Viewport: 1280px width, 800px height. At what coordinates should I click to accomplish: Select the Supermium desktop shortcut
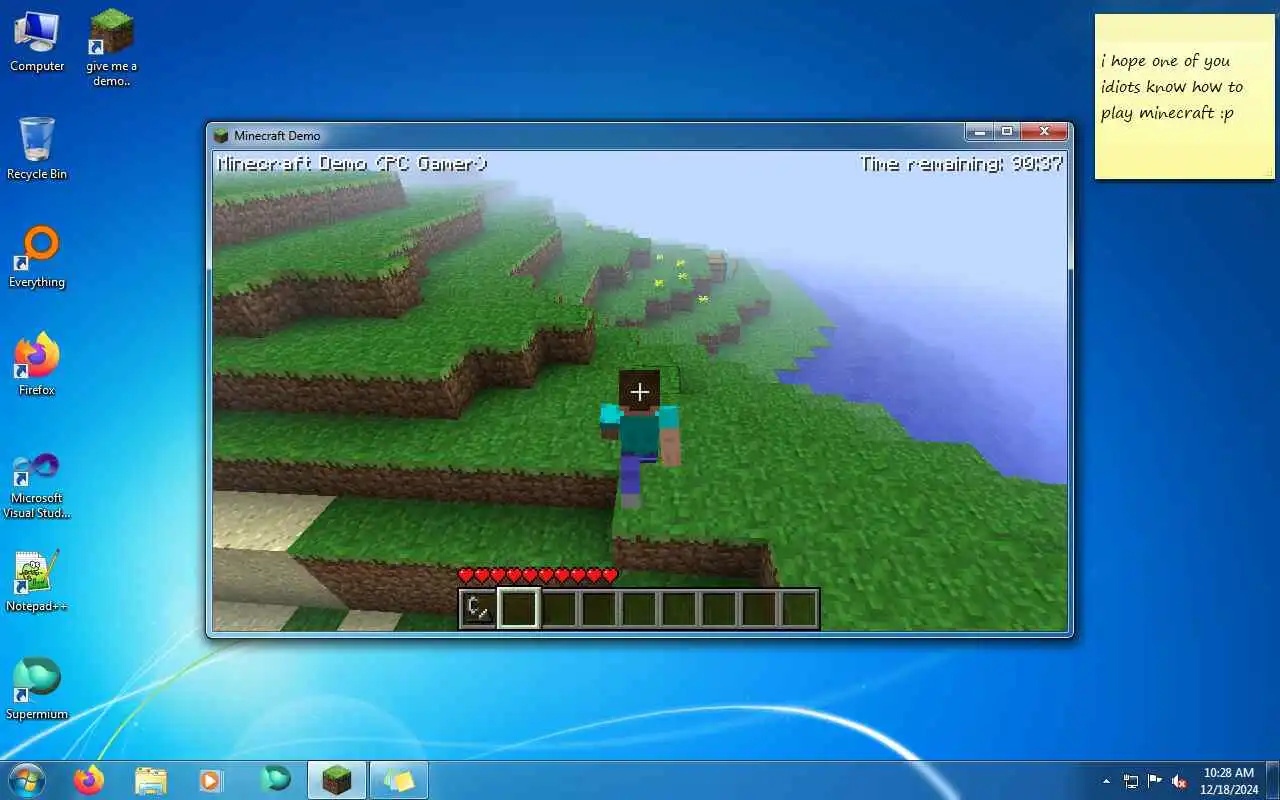pos(37,689)
